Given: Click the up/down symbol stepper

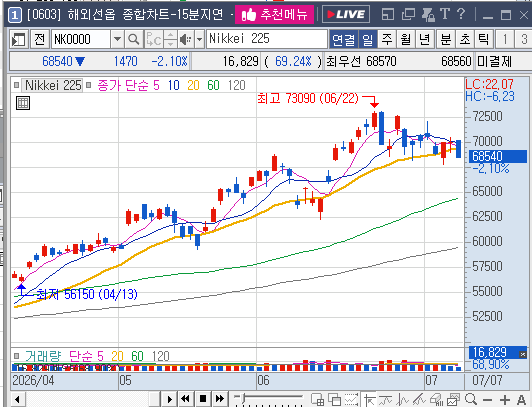Looking at the screenshot, I should point(170,39).
